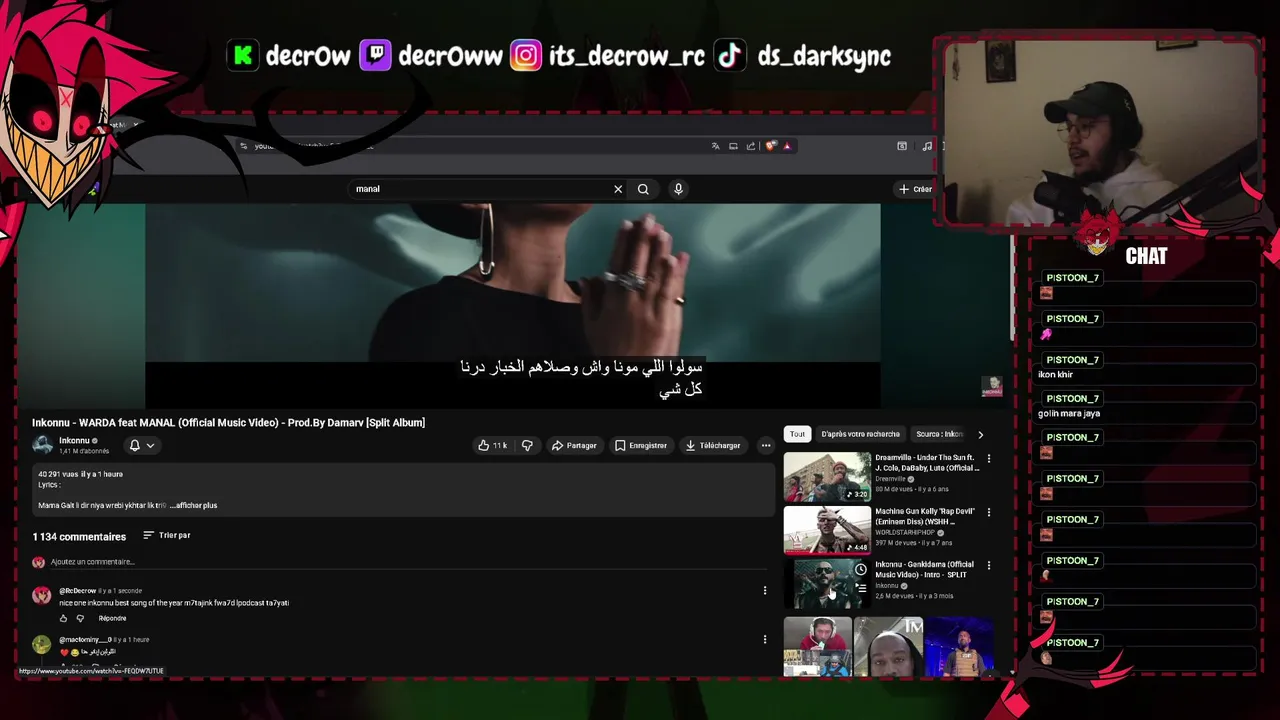This screenshot has height=720, width=1280.
Task: Dislike the video with thumbs-down icon
Action: click(527, 445)
